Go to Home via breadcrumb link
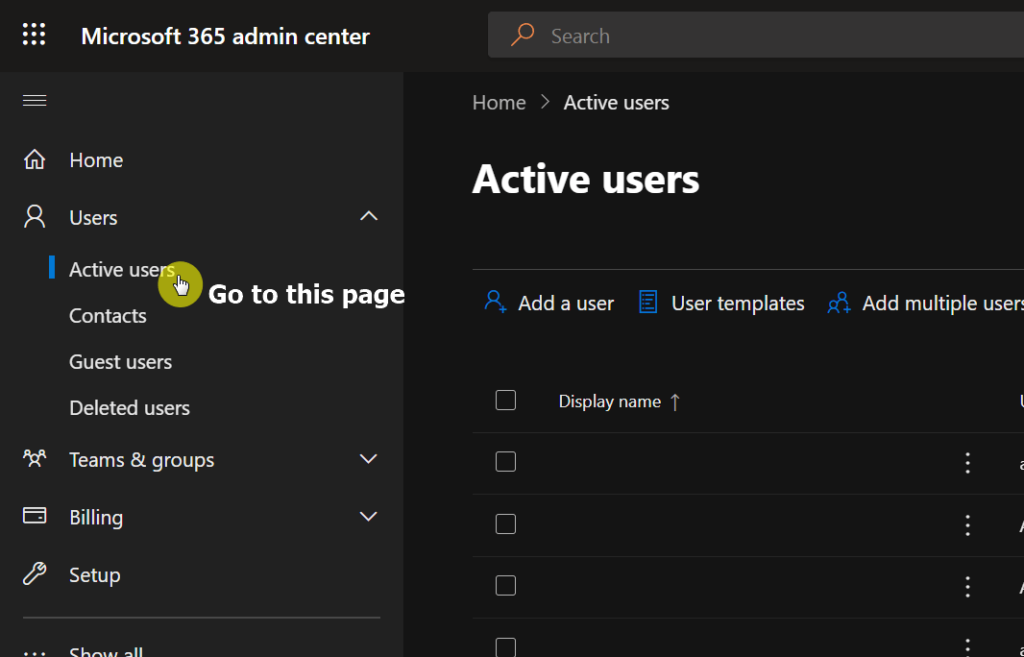 tap(499, 103)
